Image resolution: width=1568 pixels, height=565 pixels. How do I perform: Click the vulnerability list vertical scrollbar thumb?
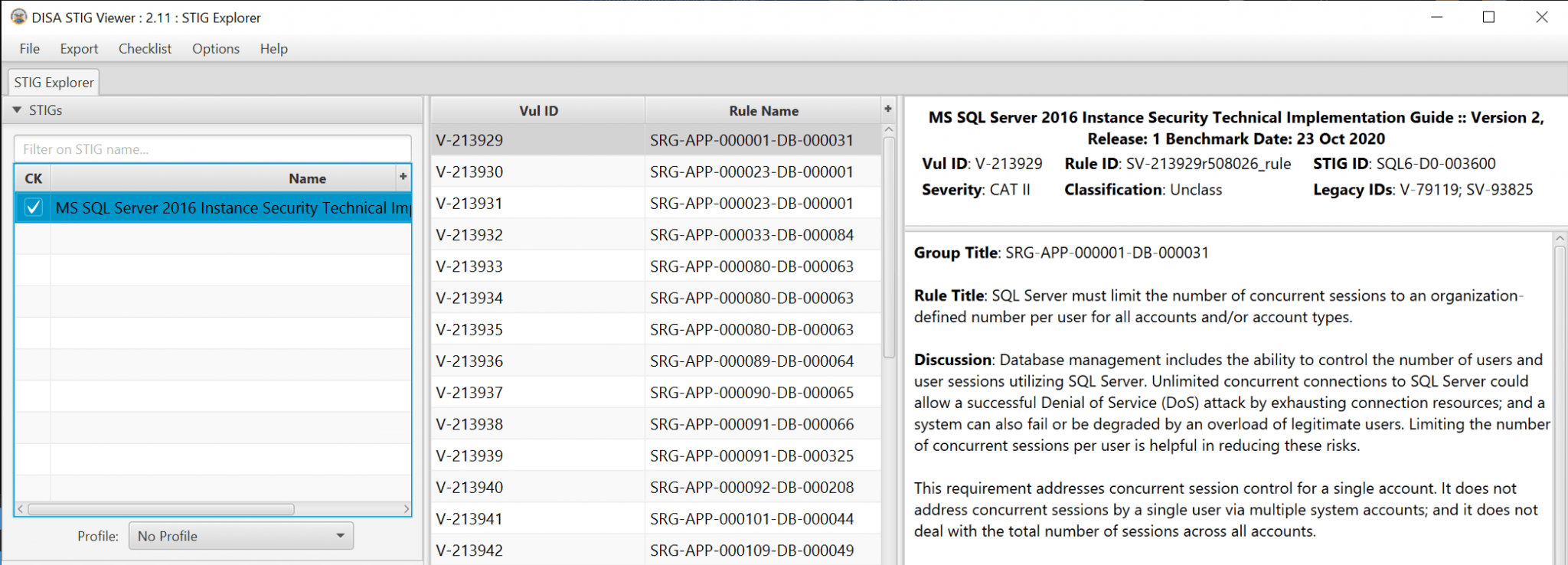point(889,245)
